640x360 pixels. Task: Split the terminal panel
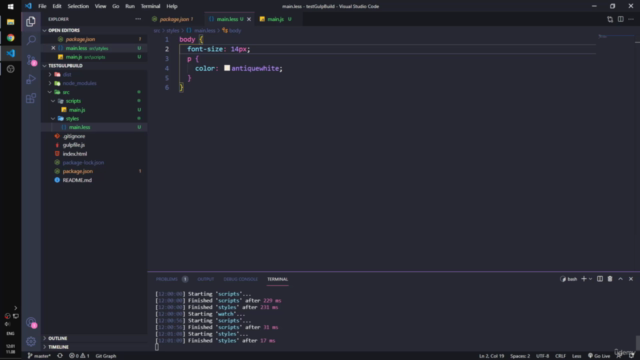pos(600,279)
